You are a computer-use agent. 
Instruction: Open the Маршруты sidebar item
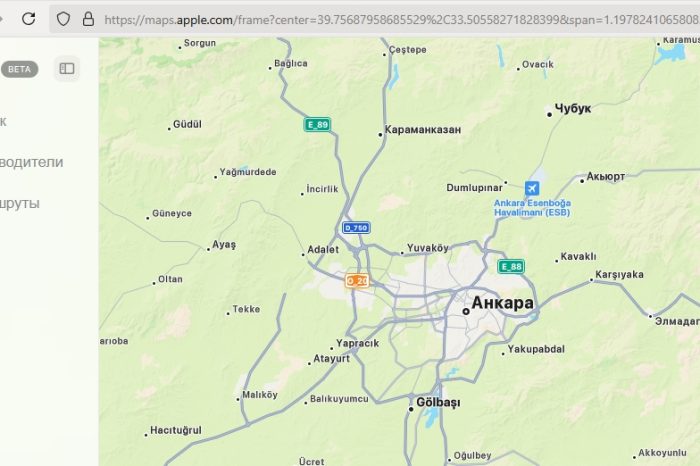click(20, 204)
